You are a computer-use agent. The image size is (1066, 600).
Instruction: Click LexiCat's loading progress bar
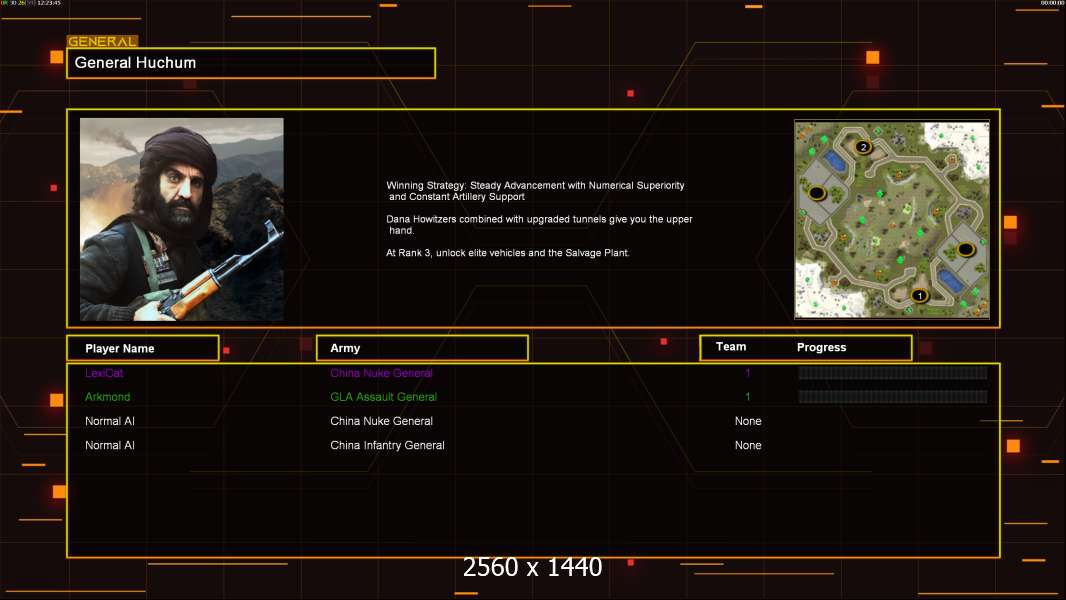[x=892, y=373]
